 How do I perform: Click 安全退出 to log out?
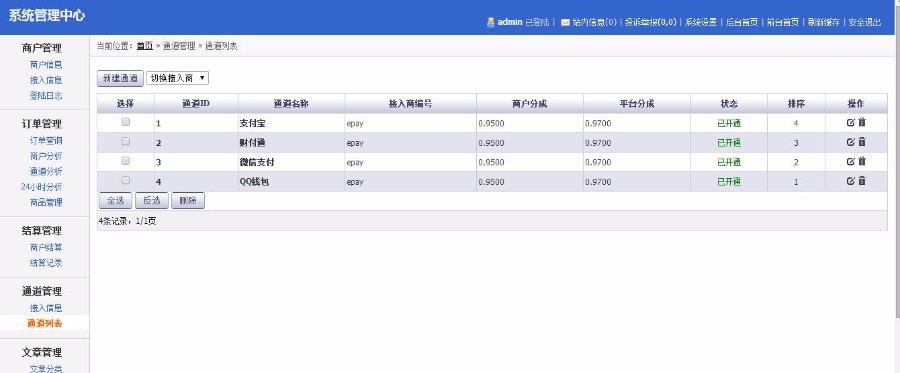(x=864, y=22)
